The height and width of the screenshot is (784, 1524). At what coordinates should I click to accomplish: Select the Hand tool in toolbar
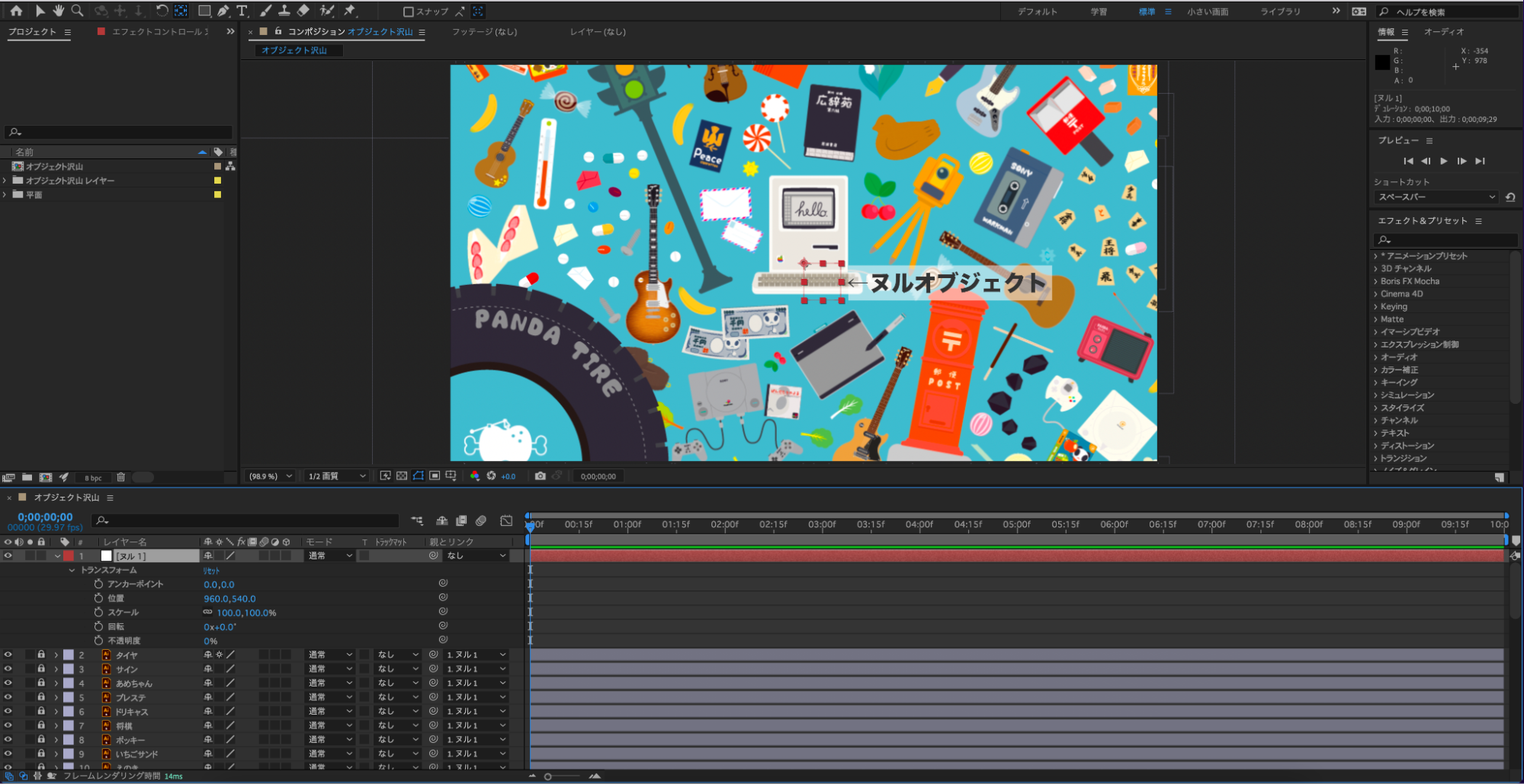[59, 11]
